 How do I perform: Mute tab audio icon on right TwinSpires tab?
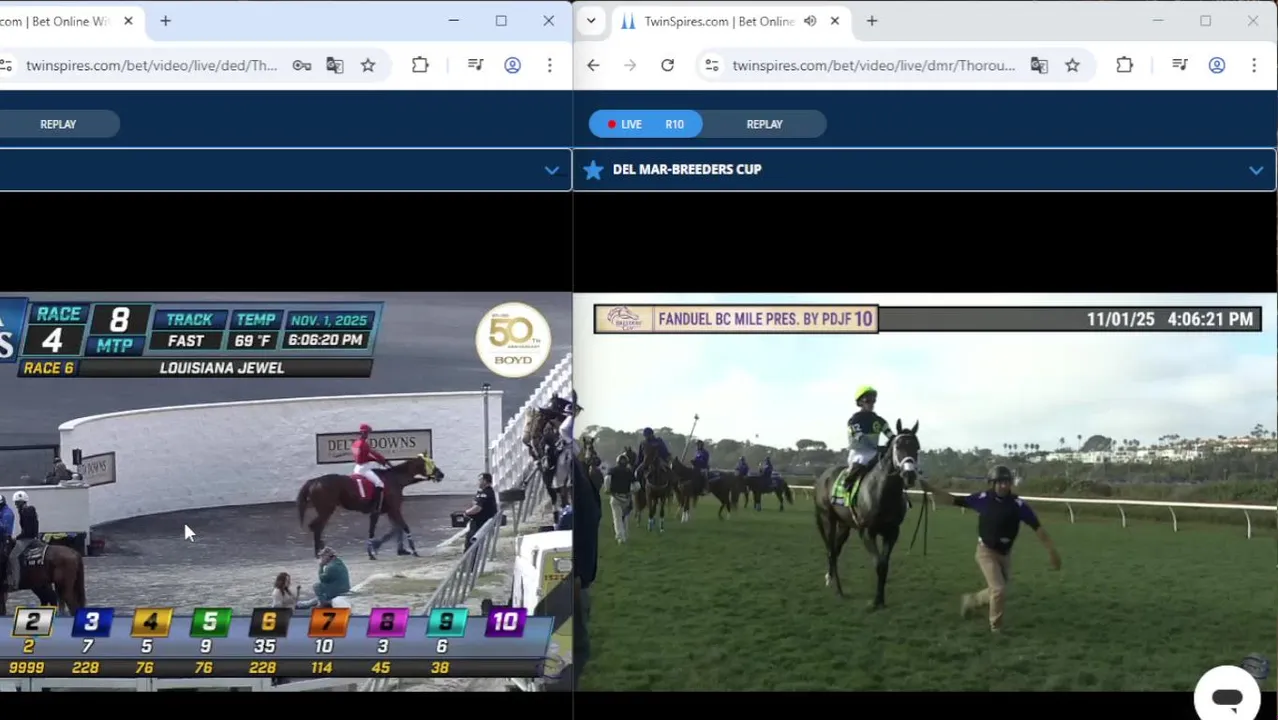810,21
